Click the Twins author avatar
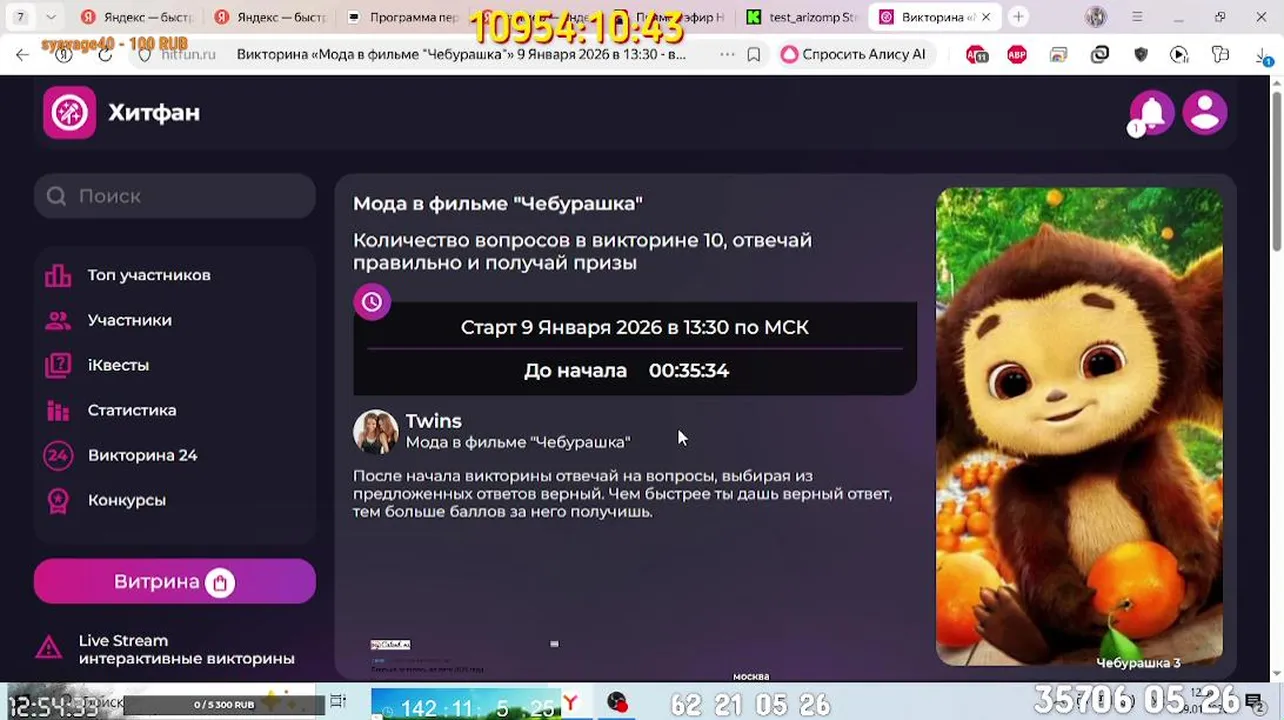This screenshot has width=1284, height=720. [x=376, y=431]
